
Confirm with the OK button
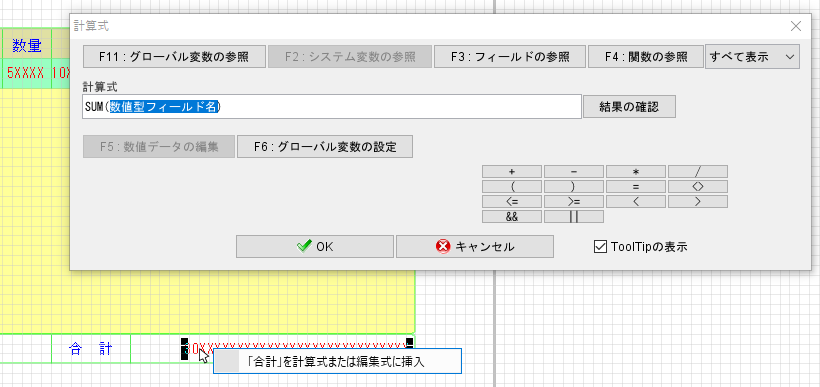(315, 247)
